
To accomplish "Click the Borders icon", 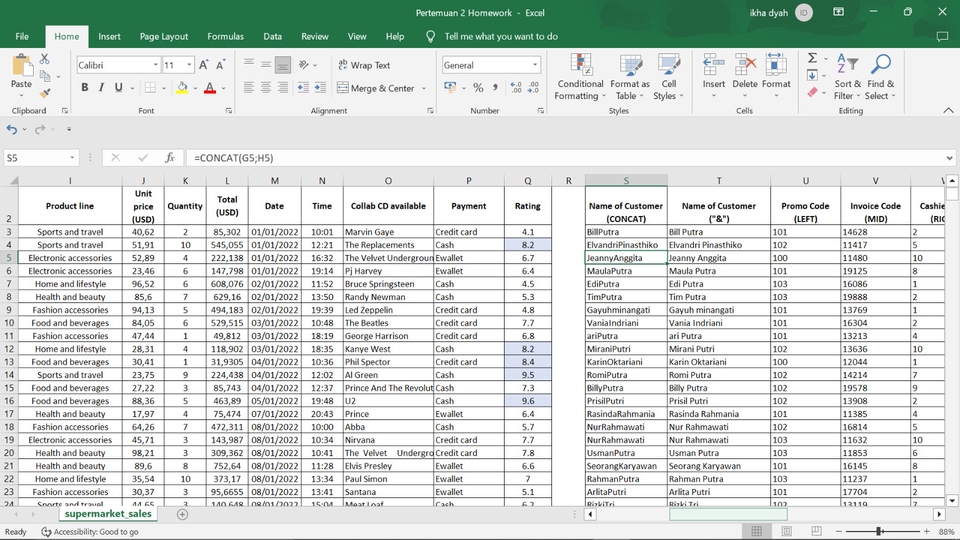I will click(150, 88).
